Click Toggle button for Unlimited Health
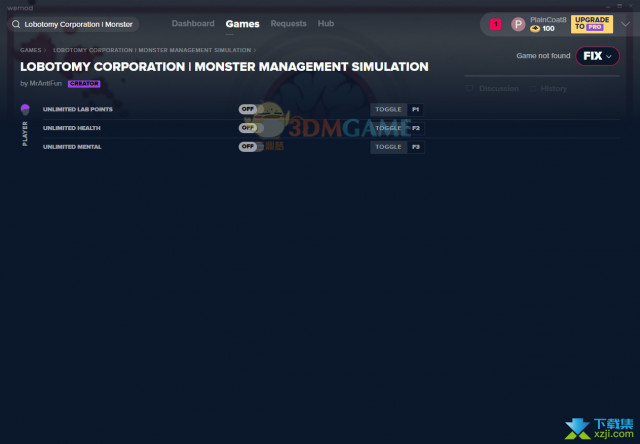The height and width of the screenshot is (444, 640). pyautogui.click(x=388, y=128)
